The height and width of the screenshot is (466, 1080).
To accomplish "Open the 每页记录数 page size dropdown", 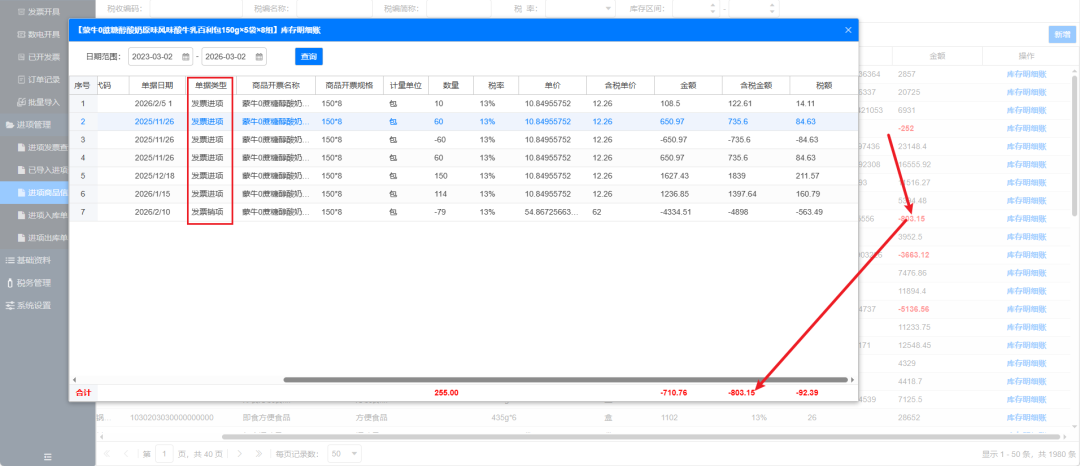I will (x=344, y=454).
